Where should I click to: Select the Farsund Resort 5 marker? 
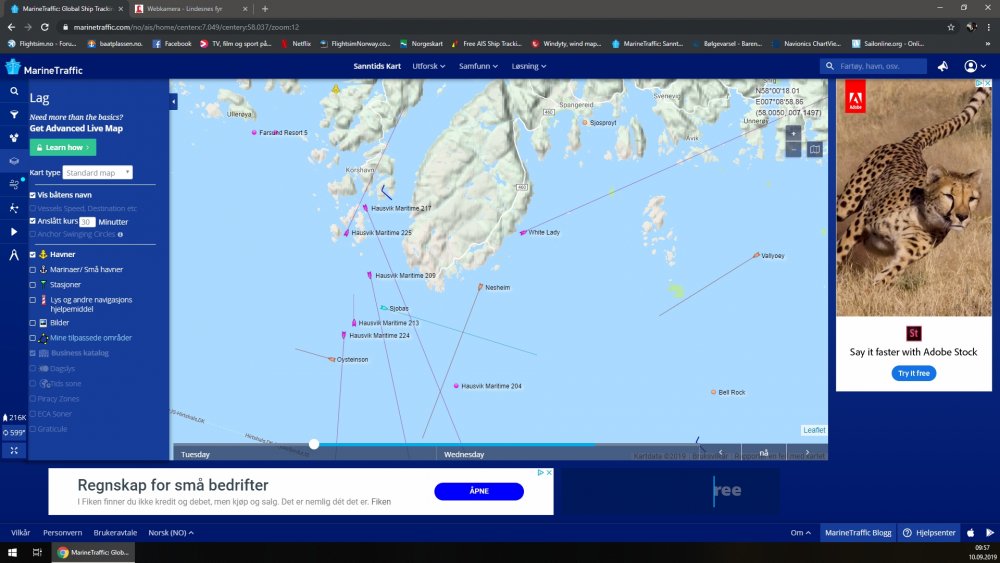pos(254,133)
